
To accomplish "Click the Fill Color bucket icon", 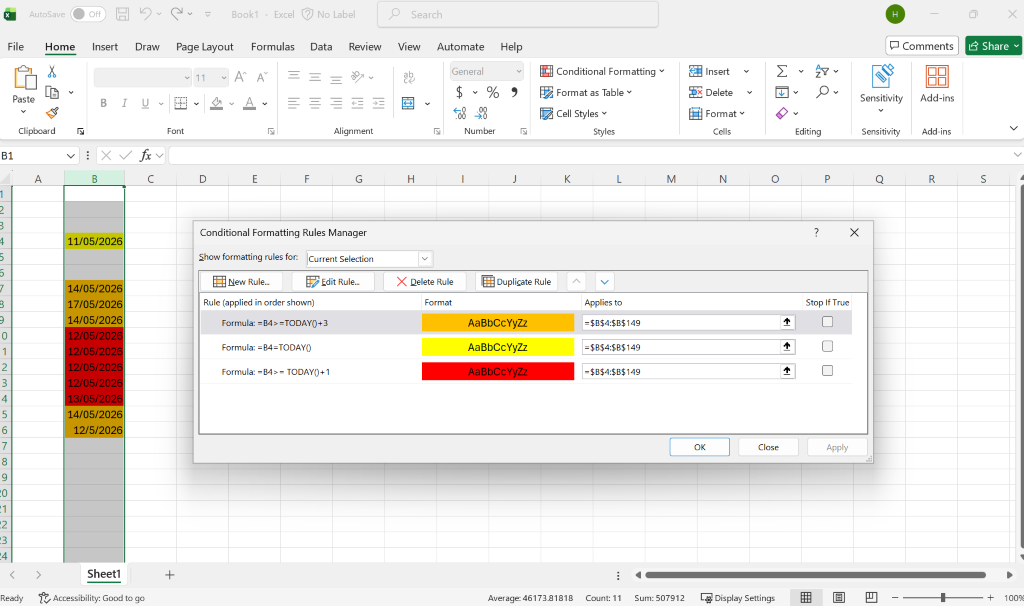I will coord(217,103).
